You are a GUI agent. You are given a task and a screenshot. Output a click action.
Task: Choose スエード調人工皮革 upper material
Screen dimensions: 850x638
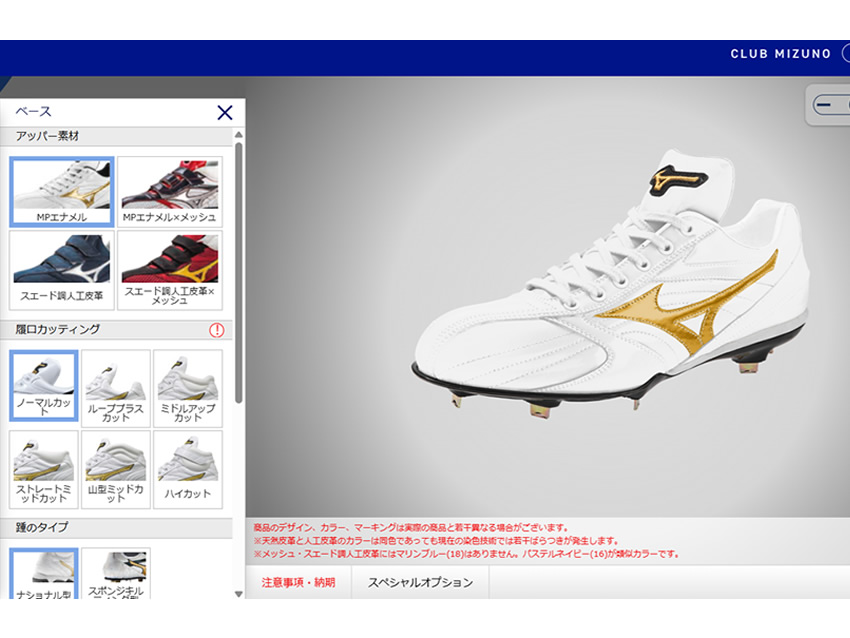pos(62,270)
